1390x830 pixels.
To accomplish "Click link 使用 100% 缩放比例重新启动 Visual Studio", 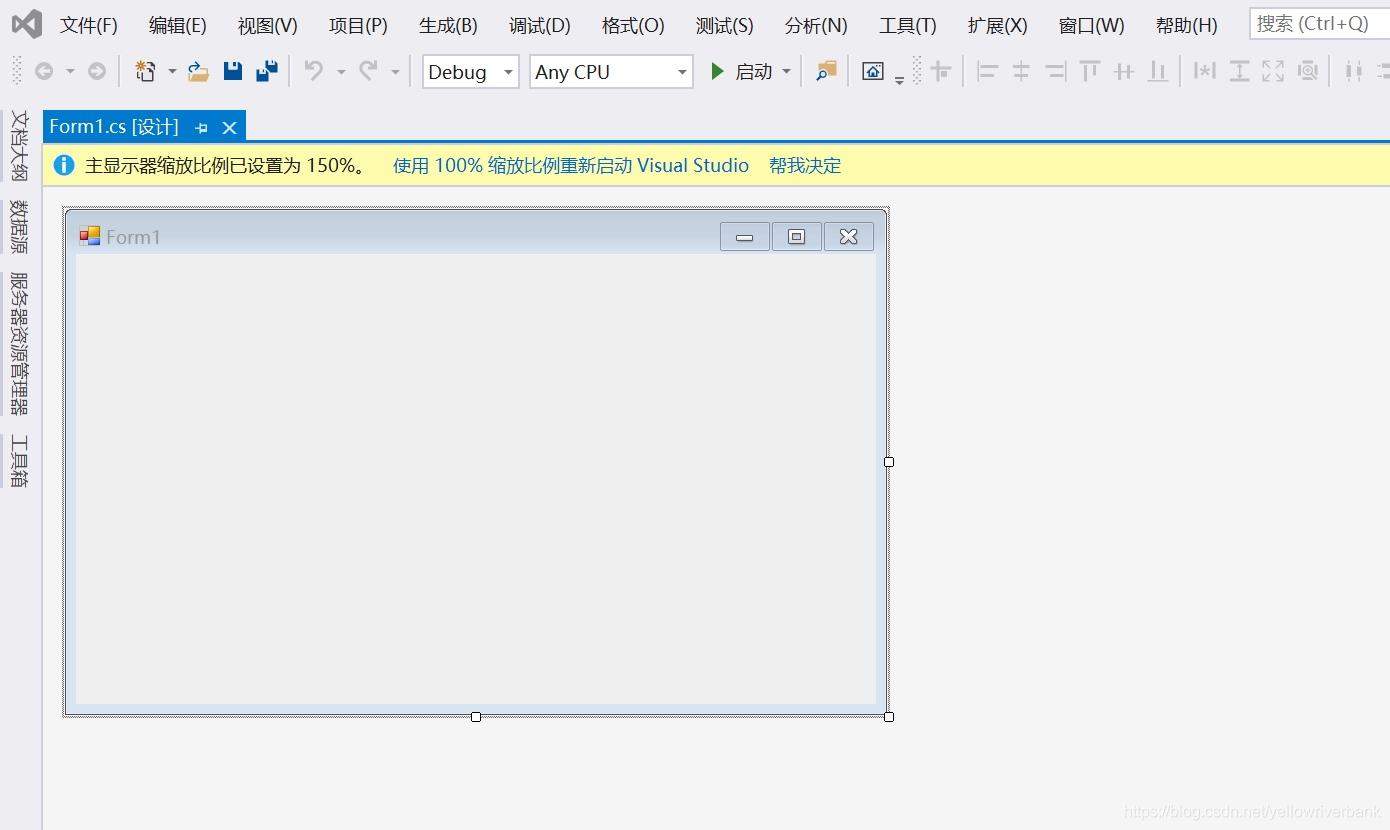I will point(571,165).
